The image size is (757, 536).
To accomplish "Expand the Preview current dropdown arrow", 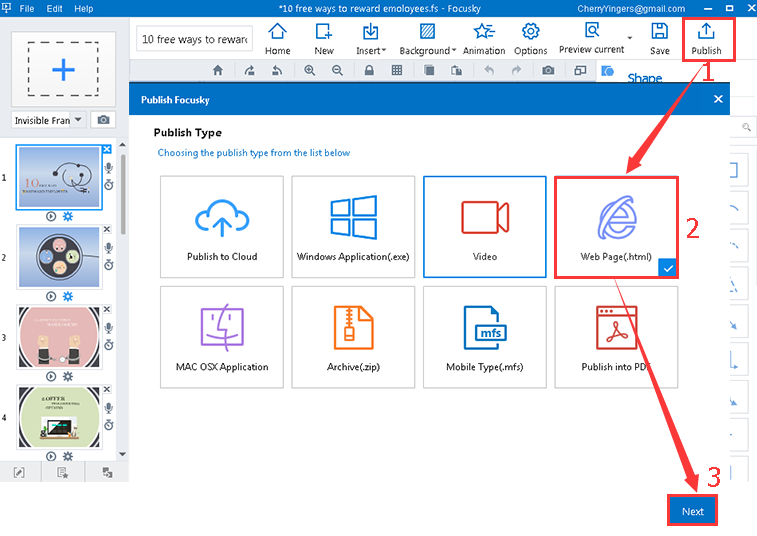I will (x=630, y=38).
